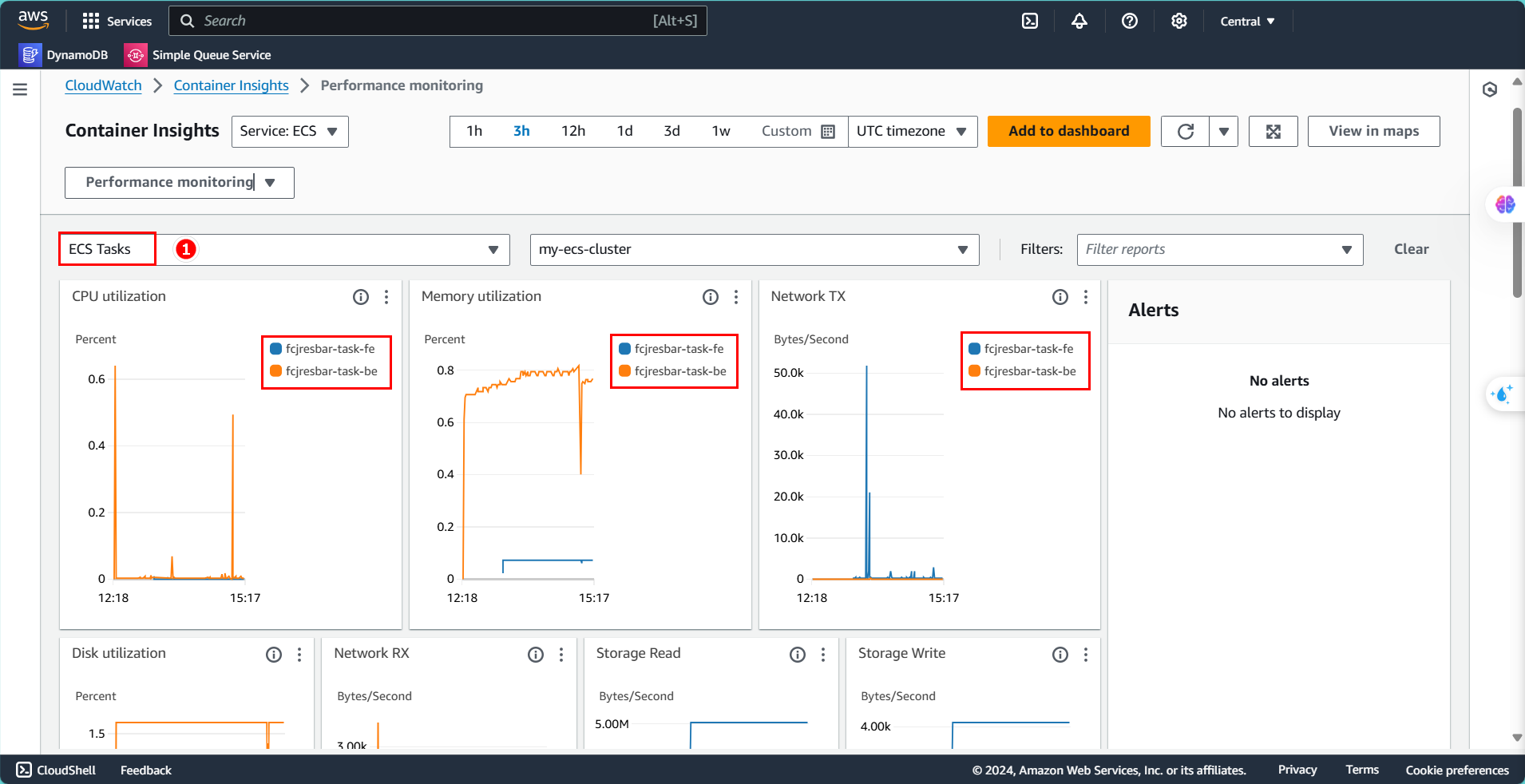Select the 3d time range

click(x=671, y=131)
